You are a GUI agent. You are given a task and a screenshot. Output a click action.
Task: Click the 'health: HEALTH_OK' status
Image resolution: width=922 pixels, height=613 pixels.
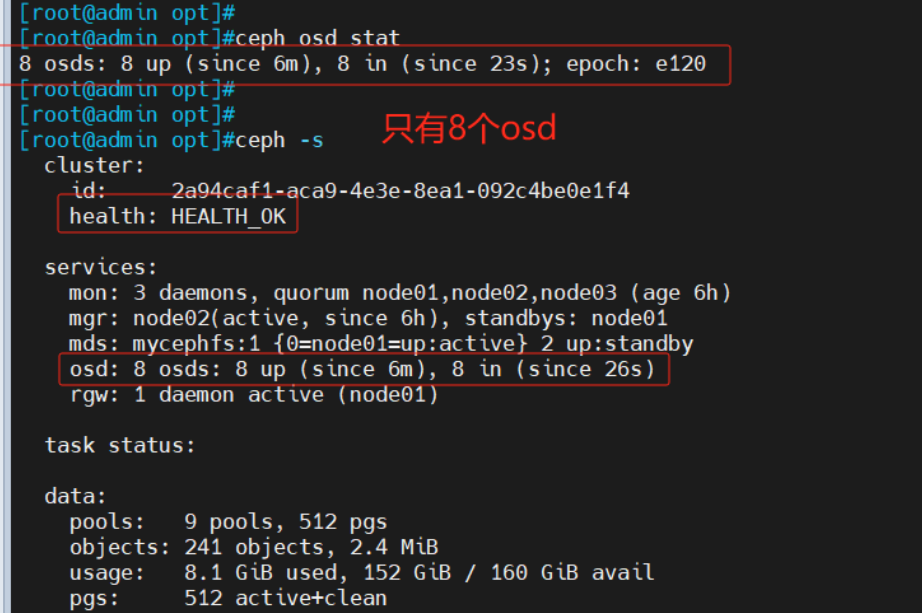click(178, 216)
